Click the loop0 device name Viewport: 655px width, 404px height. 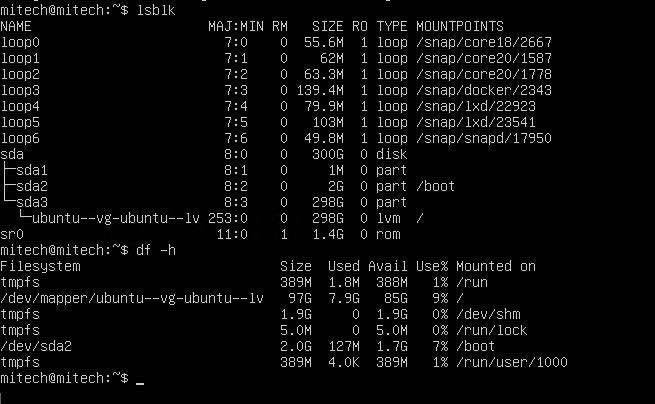click(21, 41)
